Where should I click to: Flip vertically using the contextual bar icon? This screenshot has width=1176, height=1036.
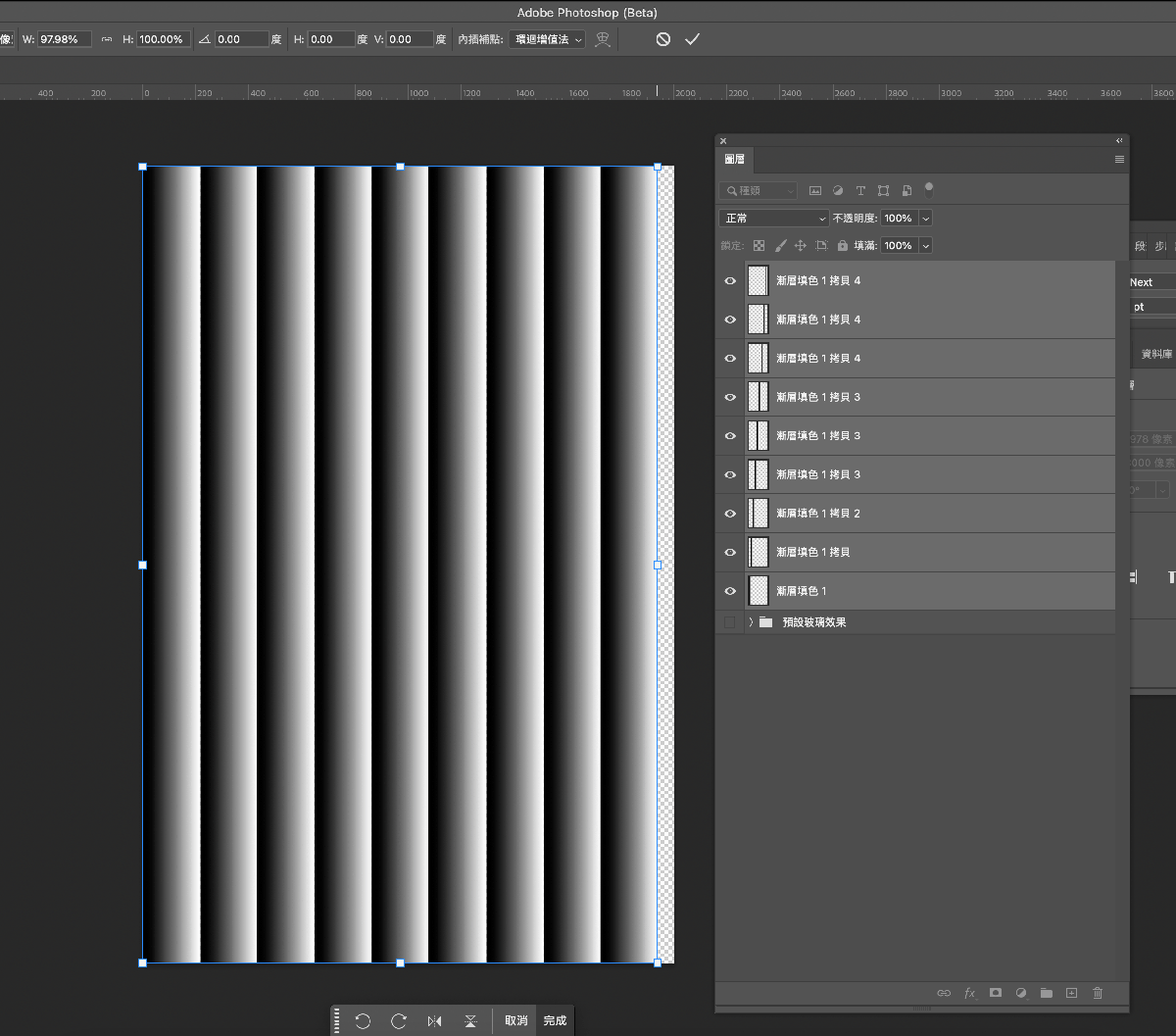click(470, 1020)
